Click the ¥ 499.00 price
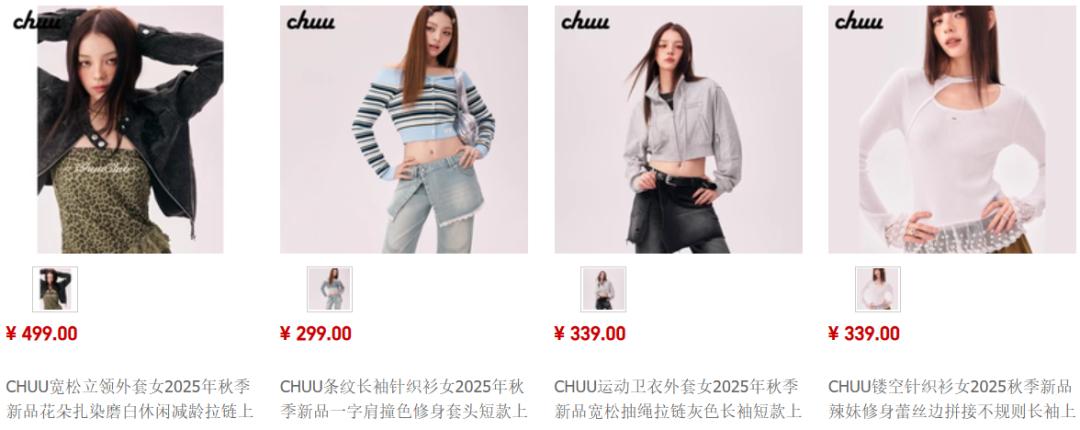The image size is (1080, 430). point(41,334)
